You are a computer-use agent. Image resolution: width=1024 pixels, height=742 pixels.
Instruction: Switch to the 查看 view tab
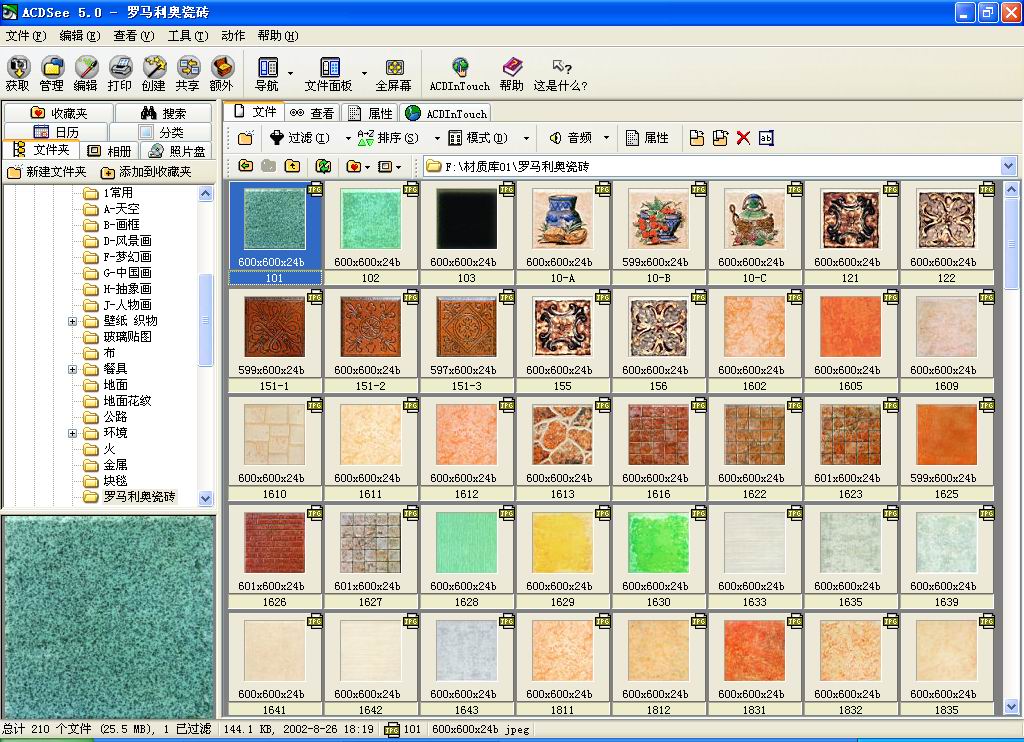[312, 113]
